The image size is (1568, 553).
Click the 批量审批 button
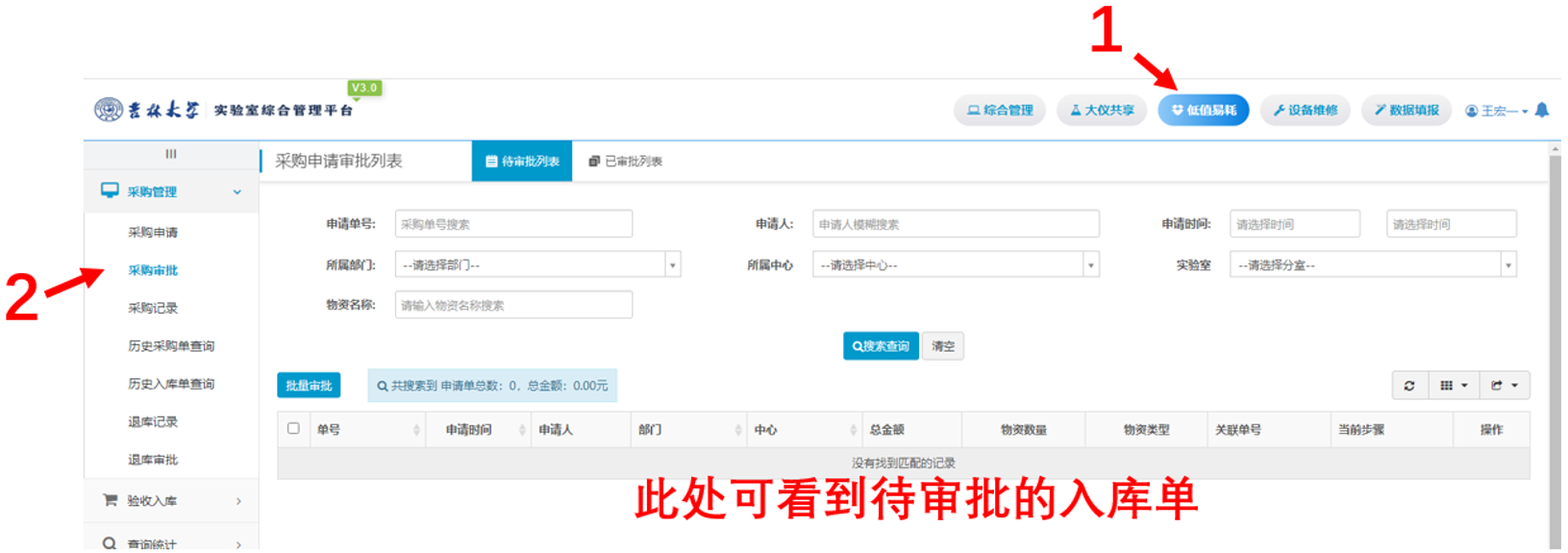click(309, 386)
